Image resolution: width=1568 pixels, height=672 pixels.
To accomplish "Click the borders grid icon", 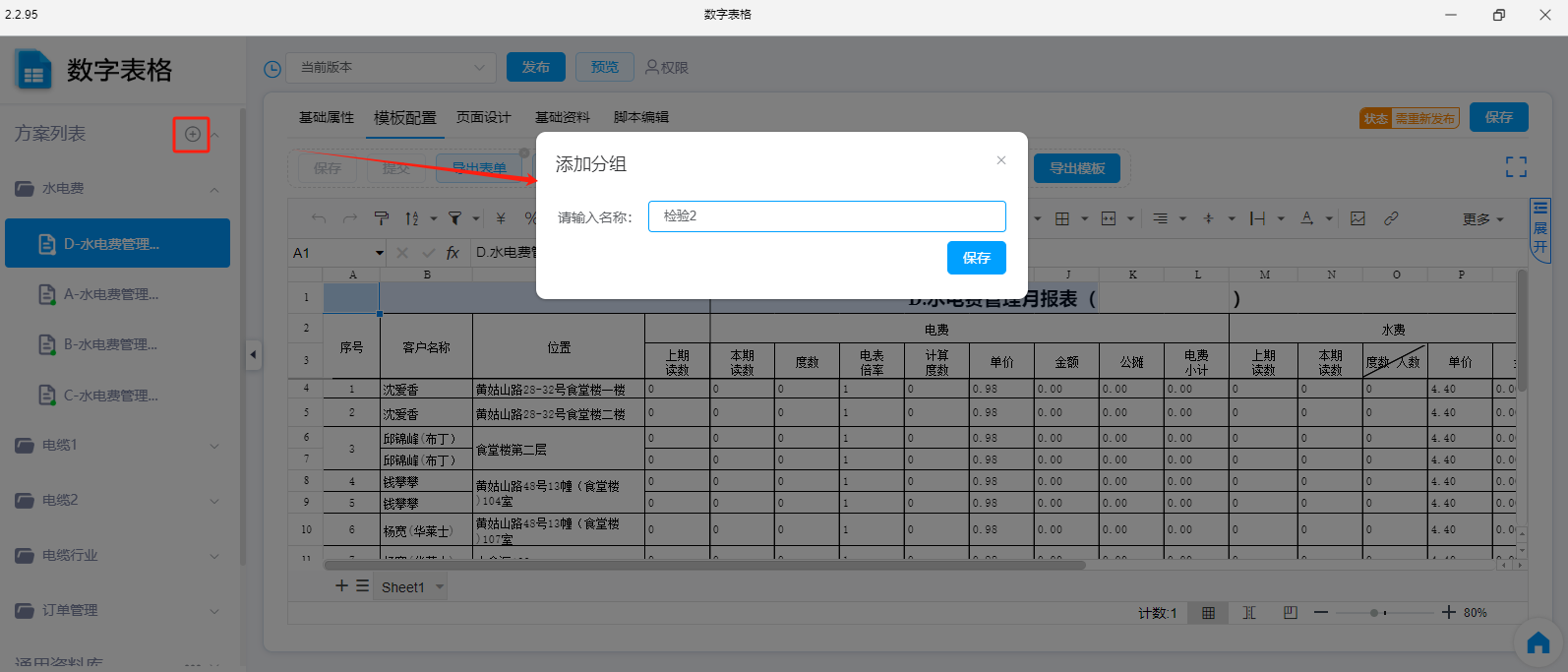I will (x=1062, y=218).
